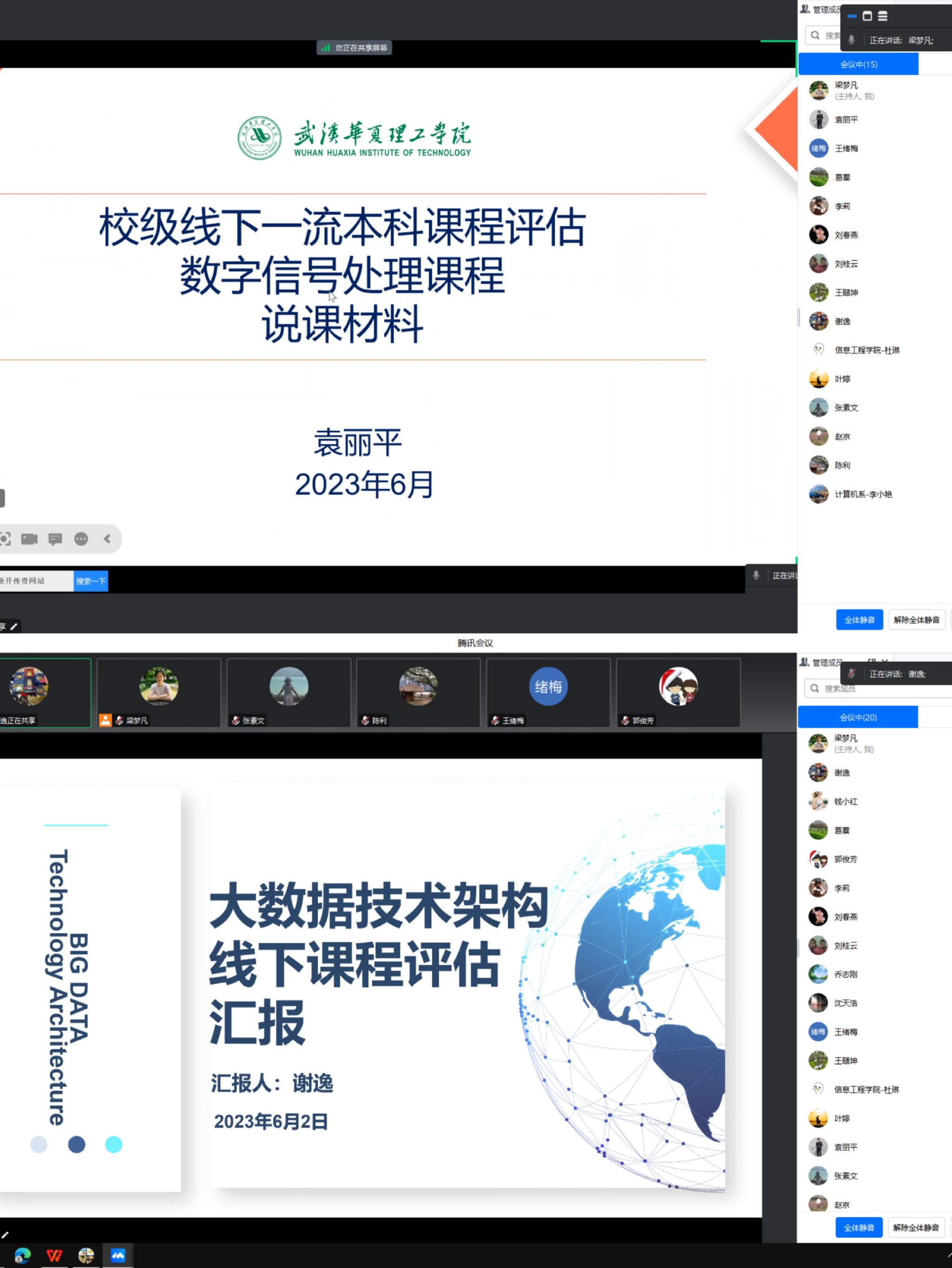Screen dimensions: 952x1268
Task: Click the microphone icon beside 正在讲话: 梁梦凡
Action: pyautogui.click(x=852, y=40)
